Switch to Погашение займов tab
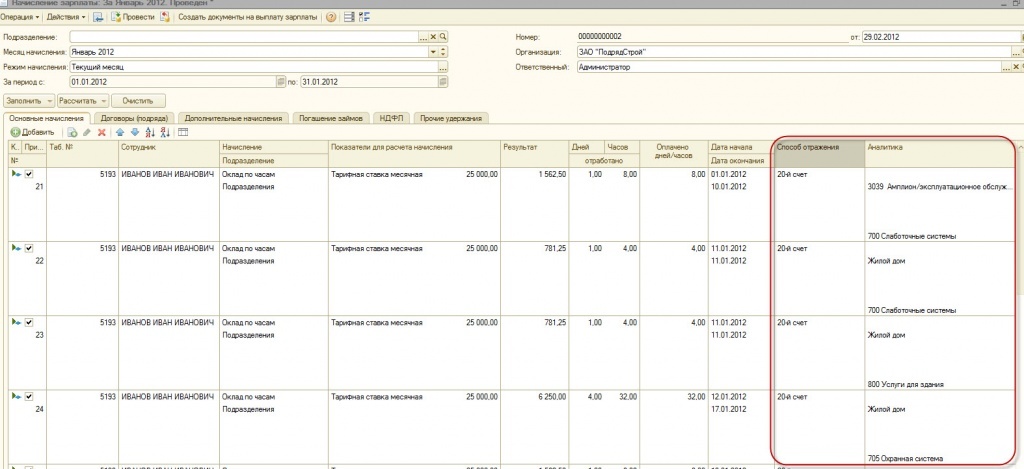 [331, 119]
